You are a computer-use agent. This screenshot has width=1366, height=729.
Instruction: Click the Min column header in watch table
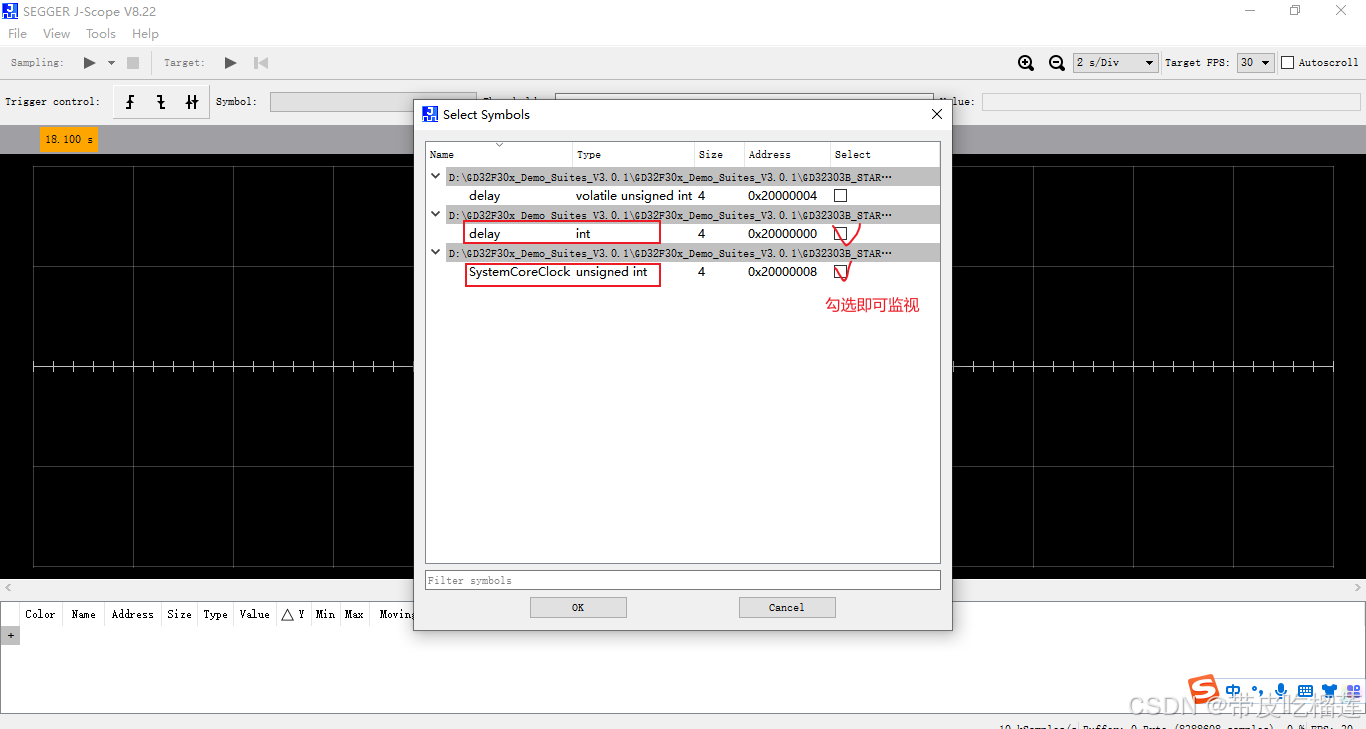pyautogui.click(x=325, y=614)
